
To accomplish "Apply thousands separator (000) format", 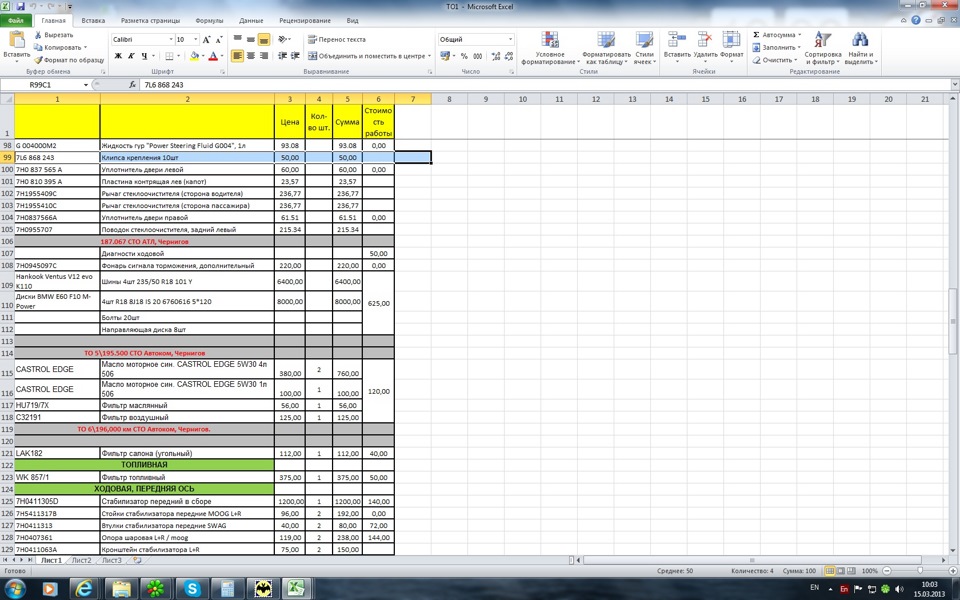I will click(x=478, y=56).
